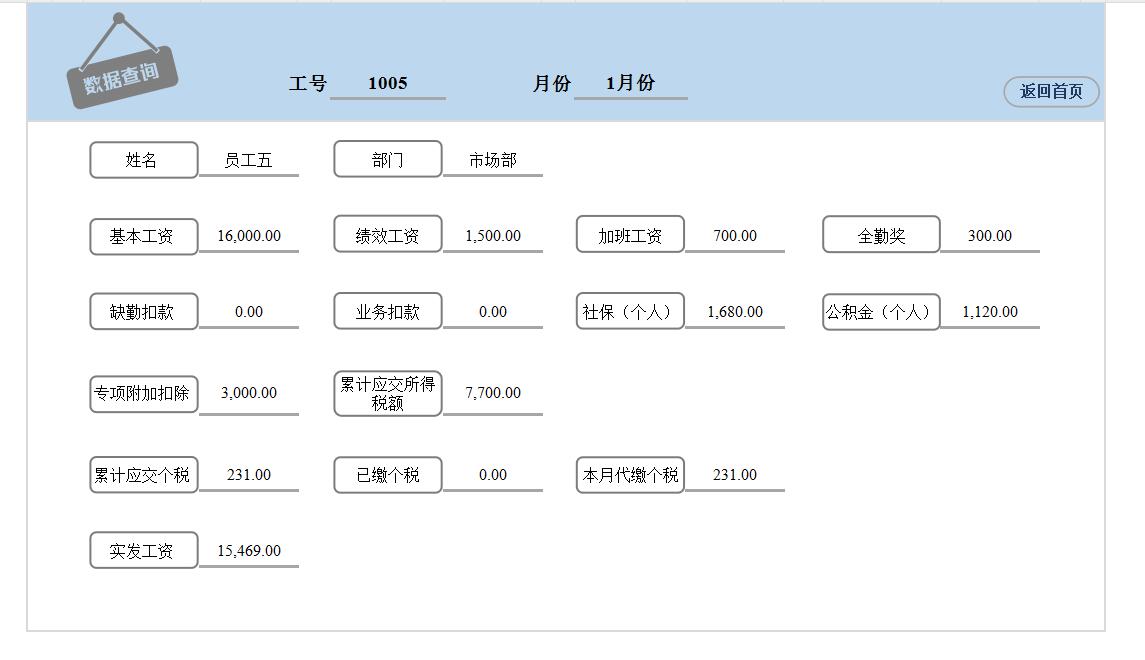Click the 累计应交所得税额 label box

388,393
